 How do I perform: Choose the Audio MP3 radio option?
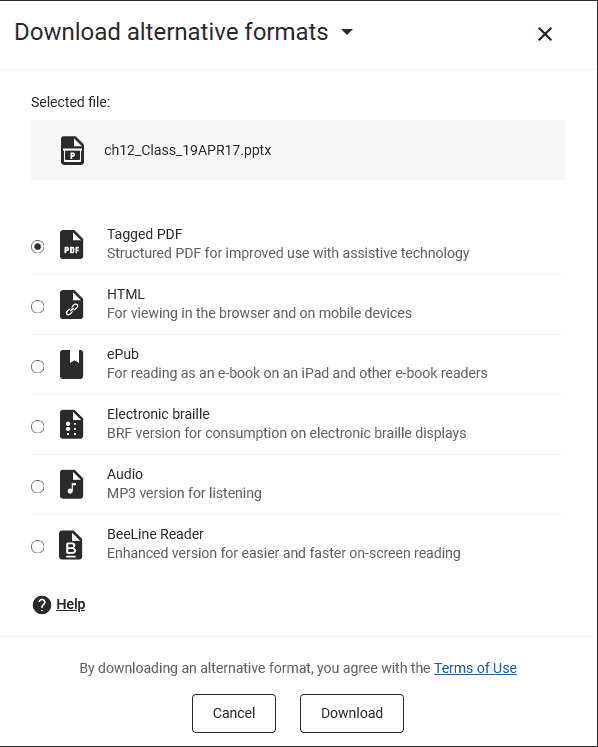(x=38, y=486)
